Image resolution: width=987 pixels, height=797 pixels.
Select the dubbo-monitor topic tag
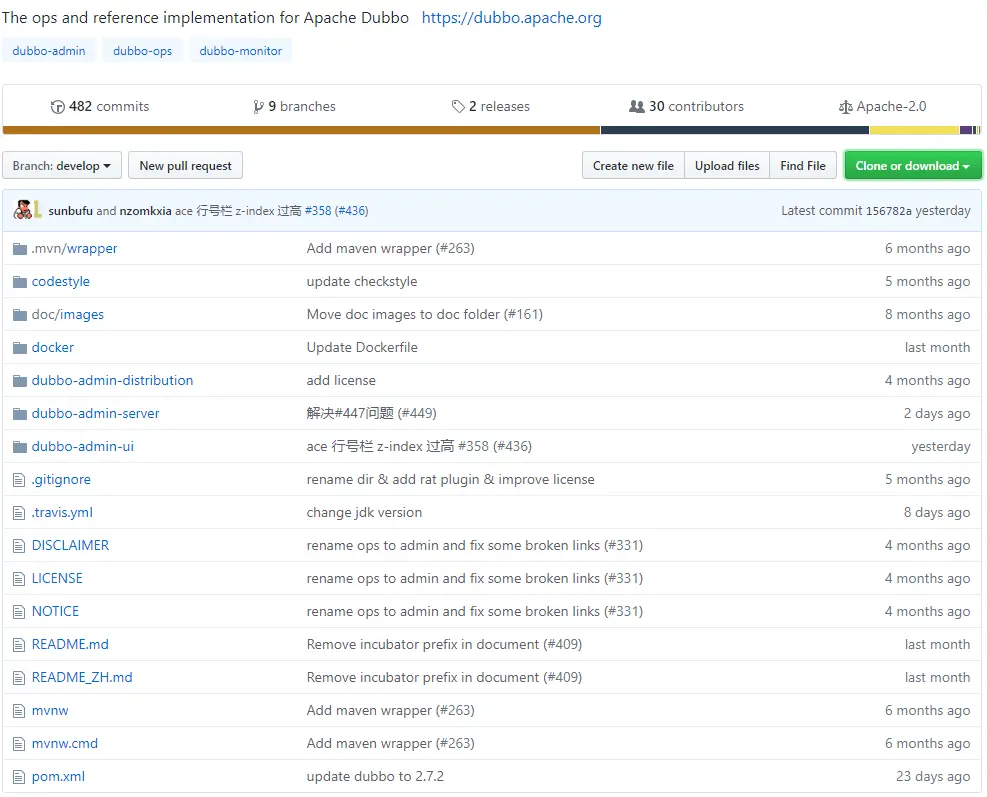(240, 51)
